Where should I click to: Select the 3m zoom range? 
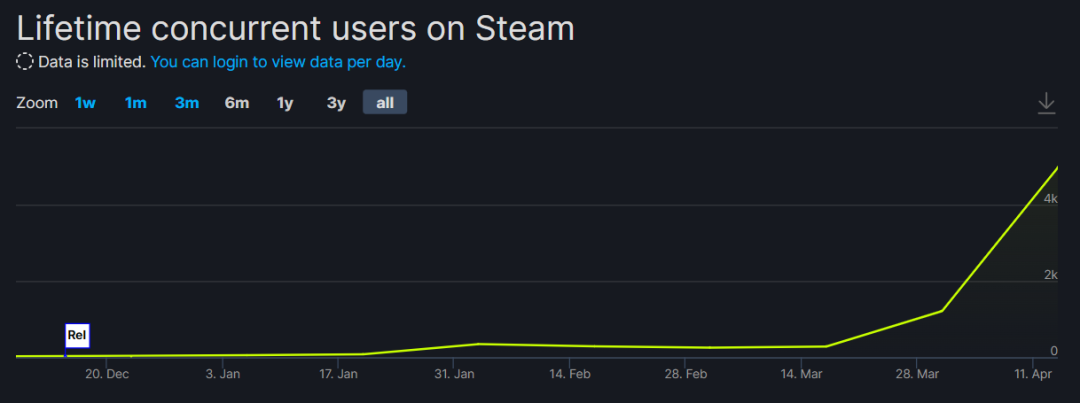click(187, 103)
